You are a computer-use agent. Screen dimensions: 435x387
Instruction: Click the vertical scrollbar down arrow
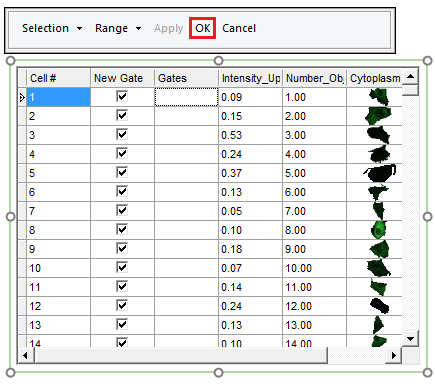pos(410,339)
